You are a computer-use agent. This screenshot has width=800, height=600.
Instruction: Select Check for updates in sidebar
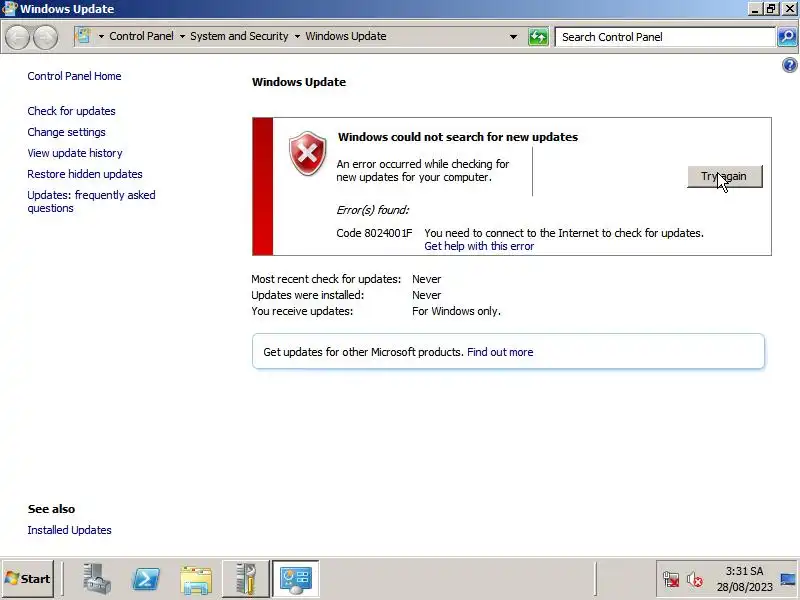point(71,111)
